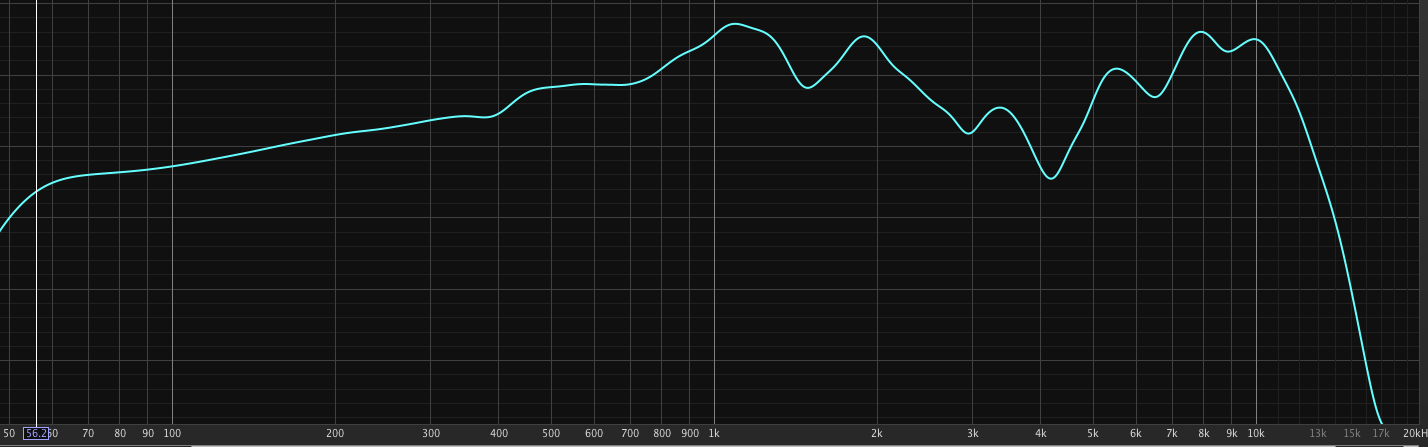Viewport: 1428px width, 447px height.
Task: Click the 100 Hz axis label
Action: pos(172,433)
